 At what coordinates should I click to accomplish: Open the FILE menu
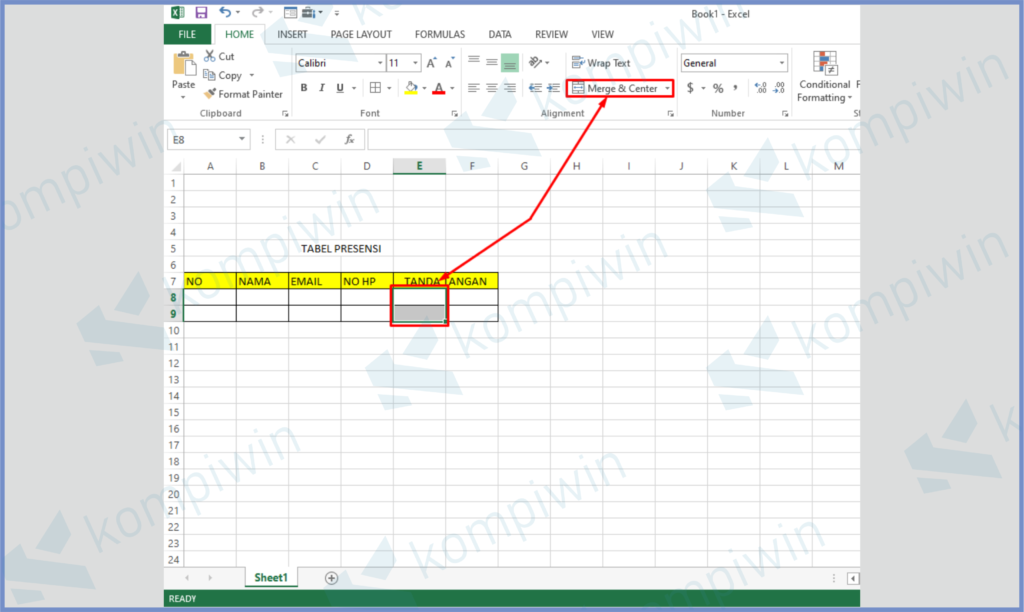(x=187, y=34)
